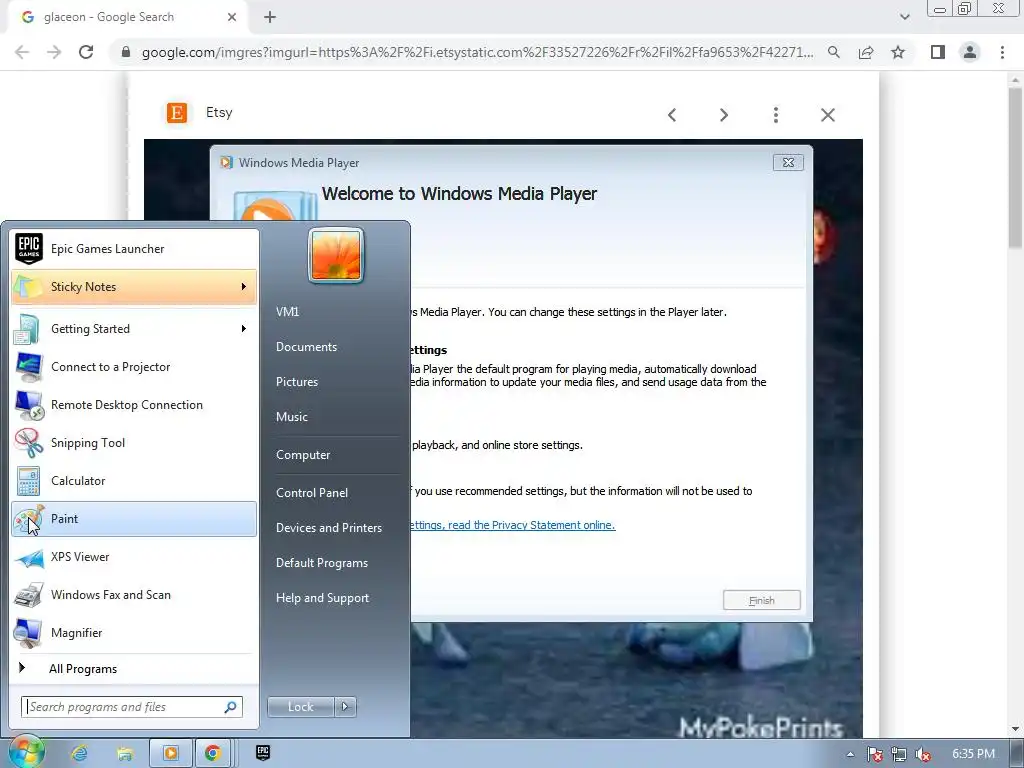Open the XPS Viewer icon
Image resolution: width=1024 pixels, height=768 pixels.
[x=29, y=557]
